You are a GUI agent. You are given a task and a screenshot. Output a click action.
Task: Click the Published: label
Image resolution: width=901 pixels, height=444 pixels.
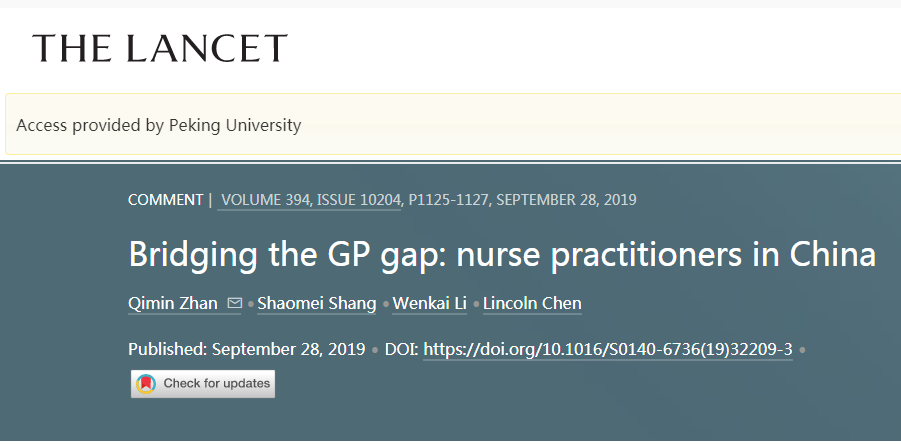click(167, 349)
